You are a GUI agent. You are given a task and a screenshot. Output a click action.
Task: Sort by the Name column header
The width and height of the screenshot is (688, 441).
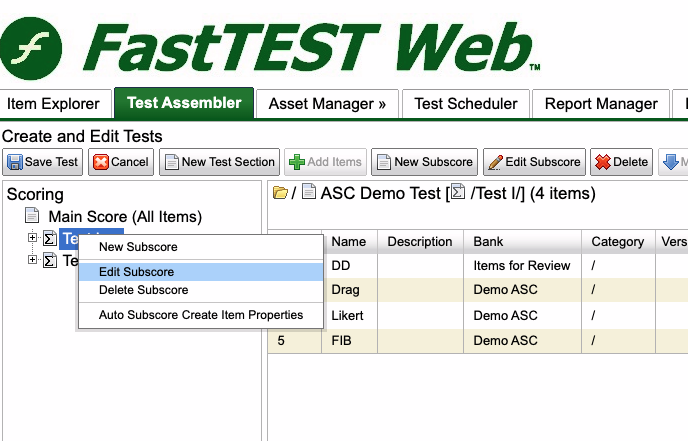coord(349,242)
